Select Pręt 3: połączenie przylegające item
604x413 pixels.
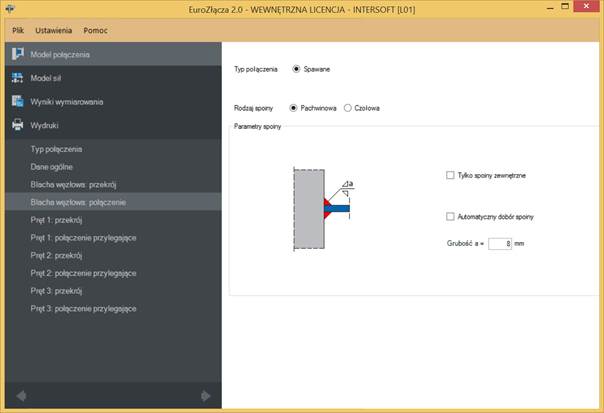(x=113, y=309)
